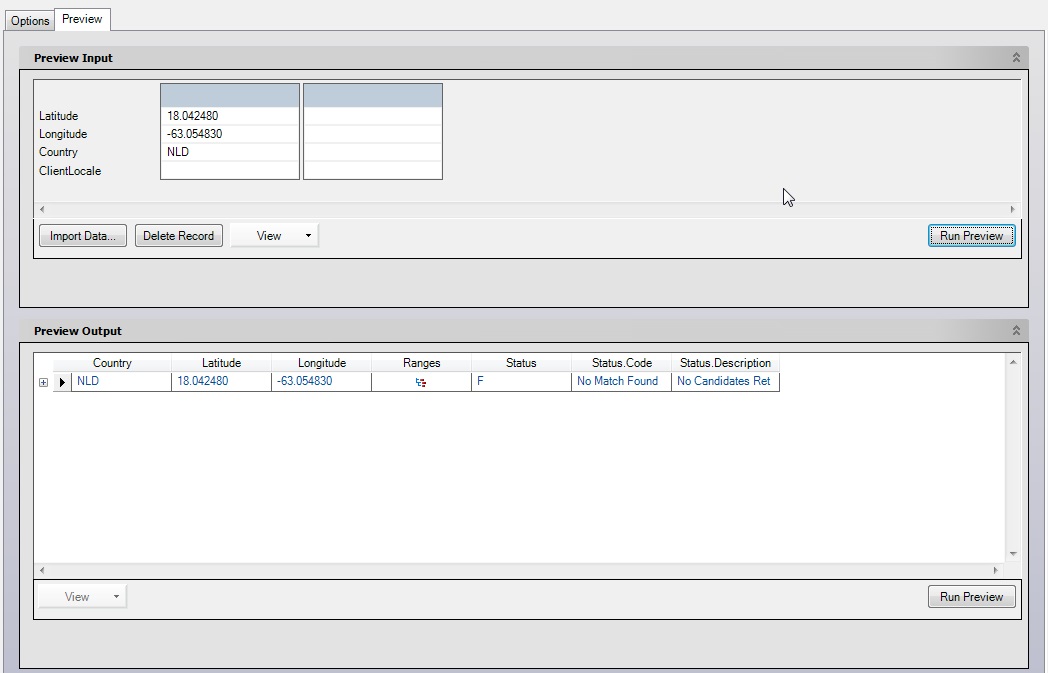
Task: Select the Latitude value 18.042480 in Preview Input
Action: [x=229, y=114]
